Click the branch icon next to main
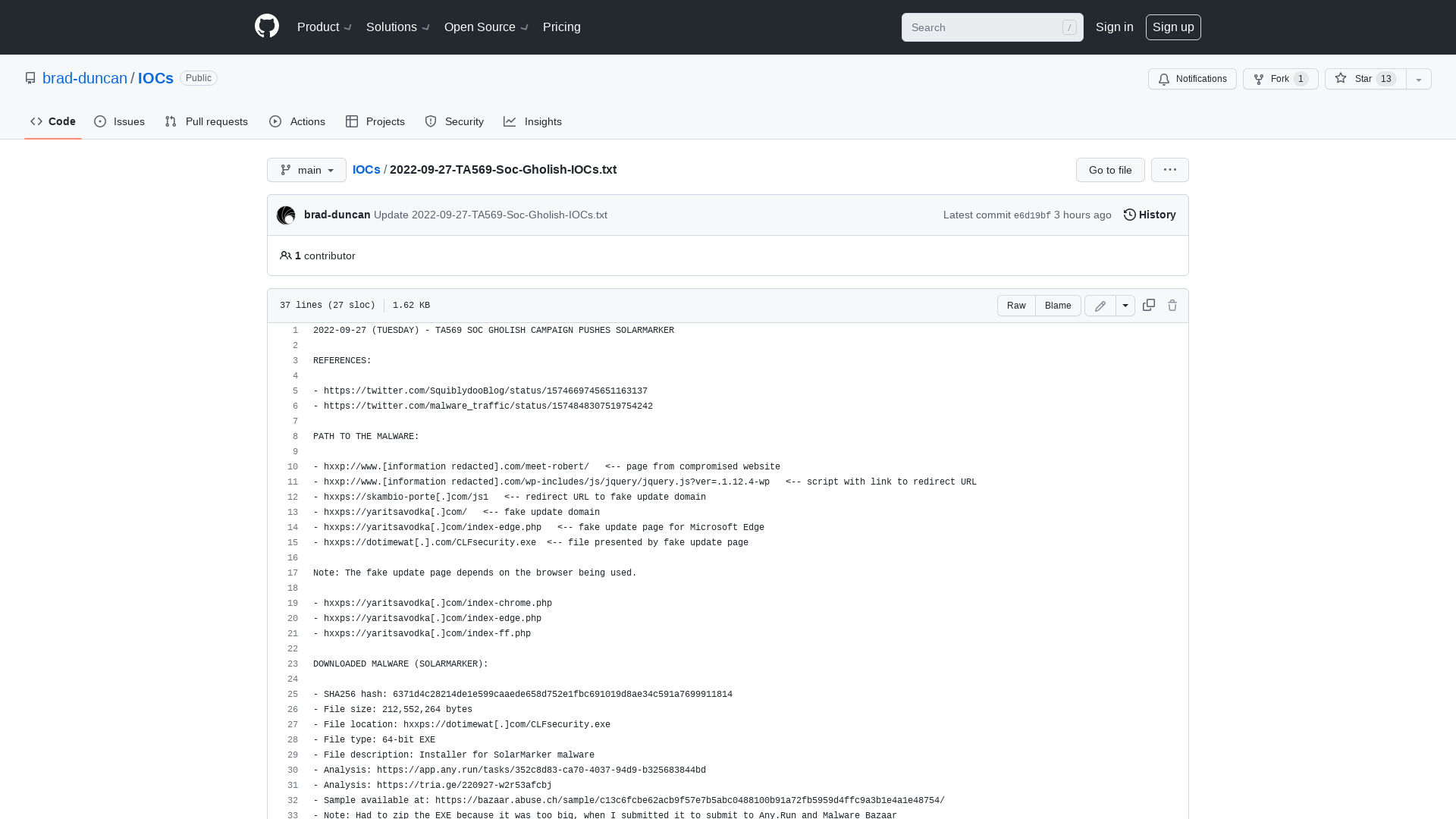 tap(287, 170)
